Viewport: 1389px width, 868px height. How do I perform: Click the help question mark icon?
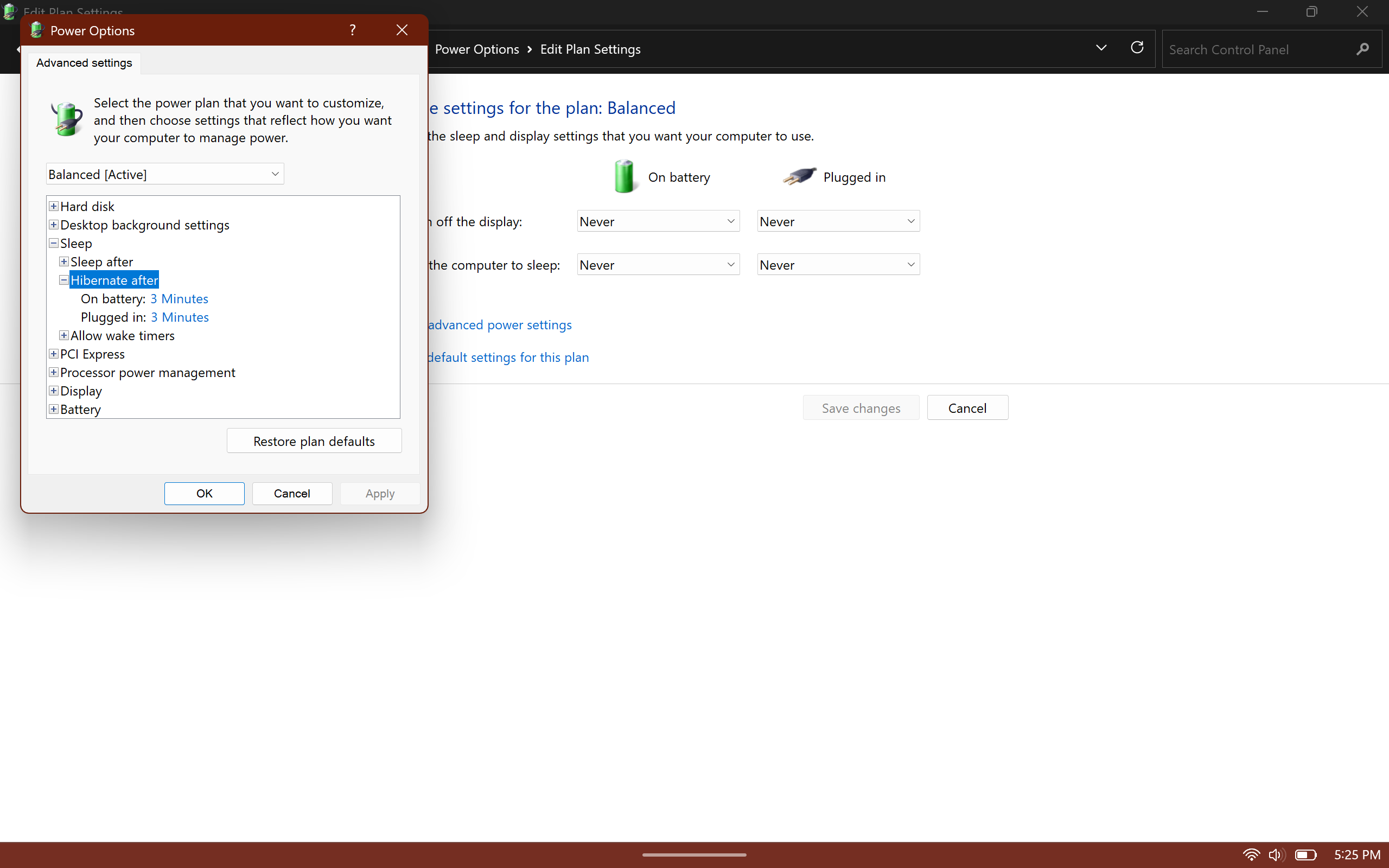tap(353, 30)
